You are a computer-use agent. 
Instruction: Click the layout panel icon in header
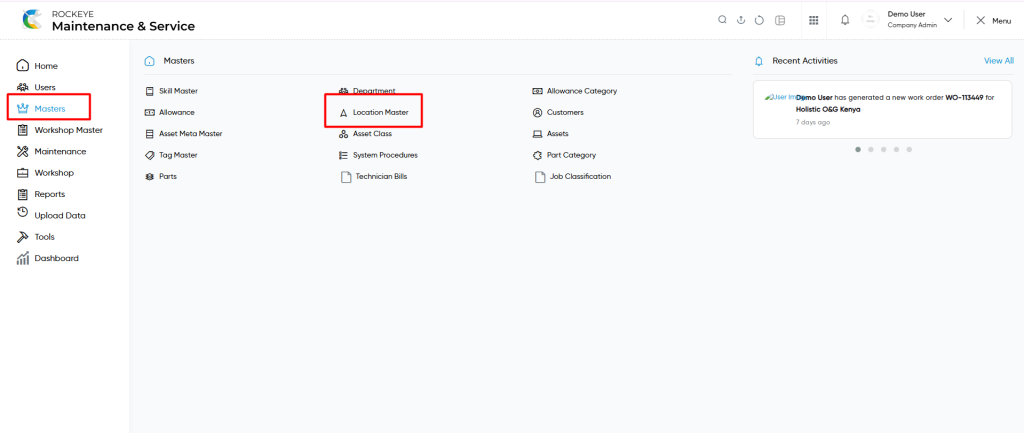point(780,20)
